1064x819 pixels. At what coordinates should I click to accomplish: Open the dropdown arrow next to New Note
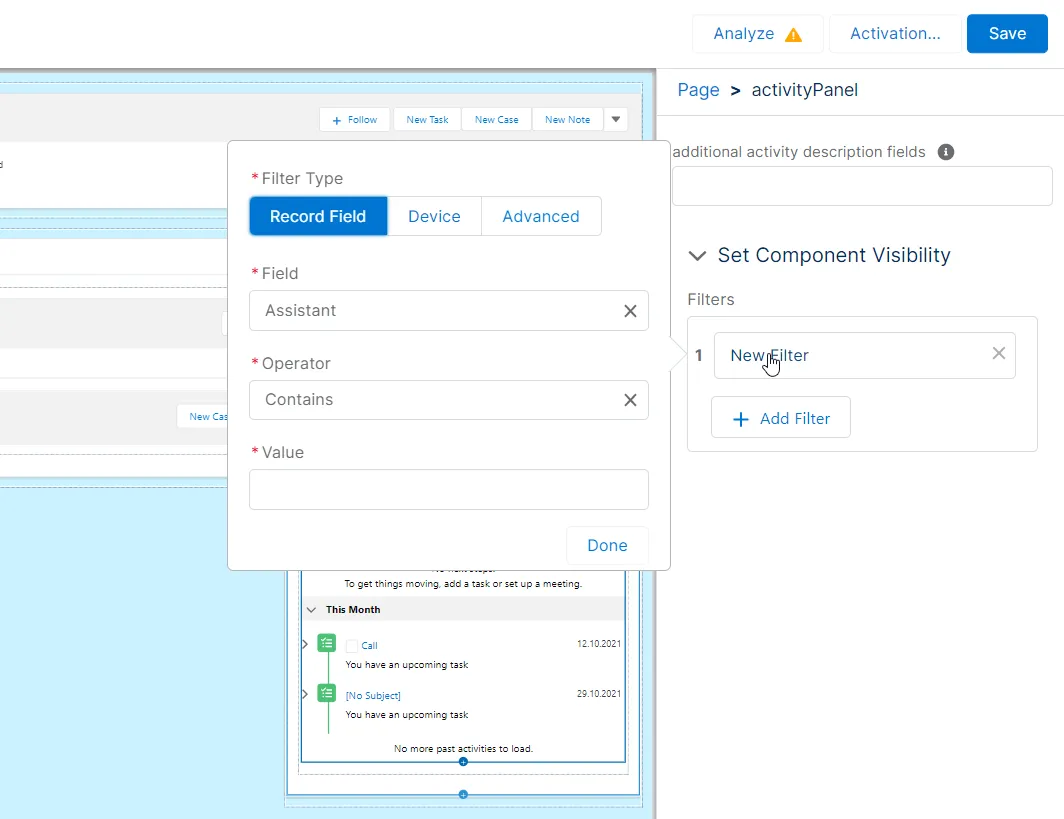click(616, 119)
